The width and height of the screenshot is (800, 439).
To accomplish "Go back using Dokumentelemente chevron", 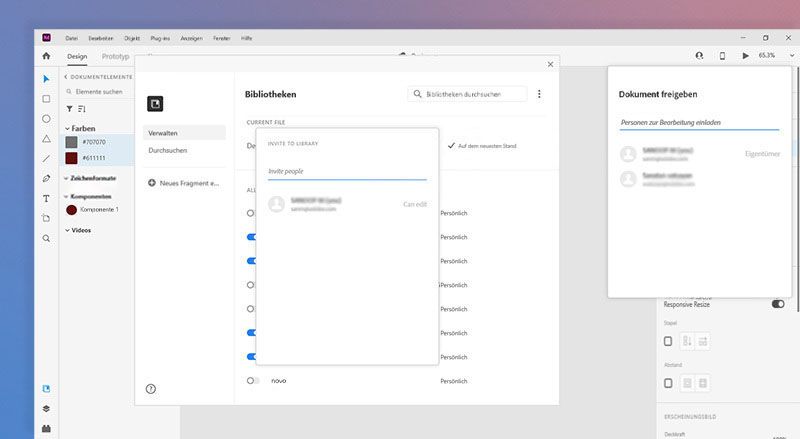I will click(66, 77).
